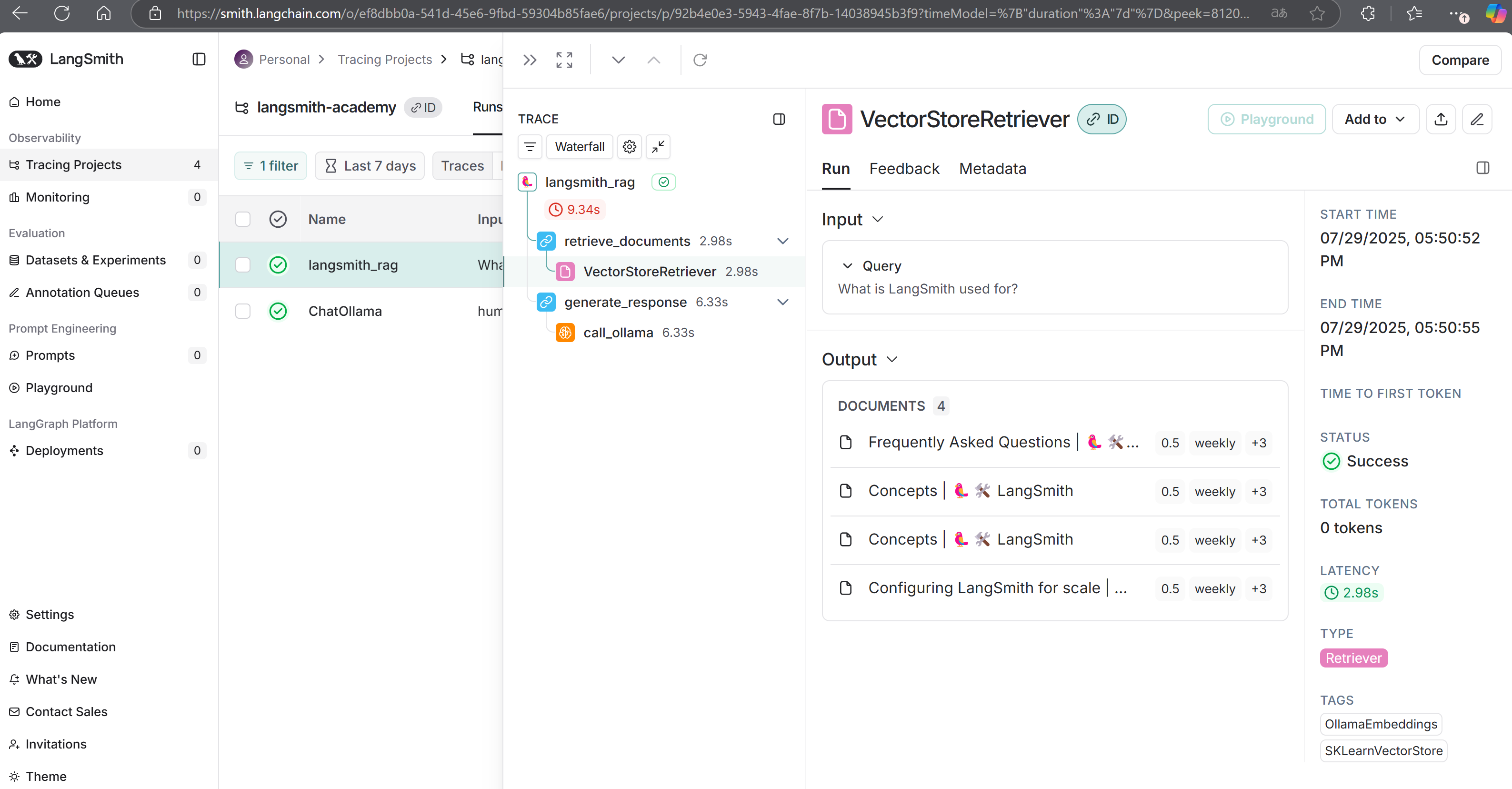This screenshot has width=1512, height=789.
Task: Open browser home page
Action: [103, 13]
